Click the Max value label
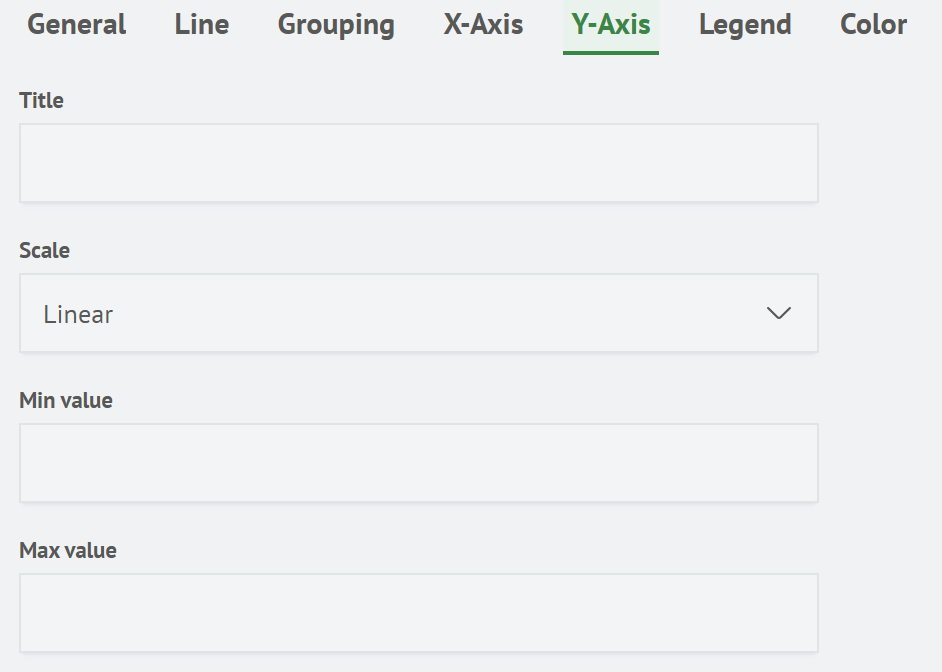 (68, 551)
